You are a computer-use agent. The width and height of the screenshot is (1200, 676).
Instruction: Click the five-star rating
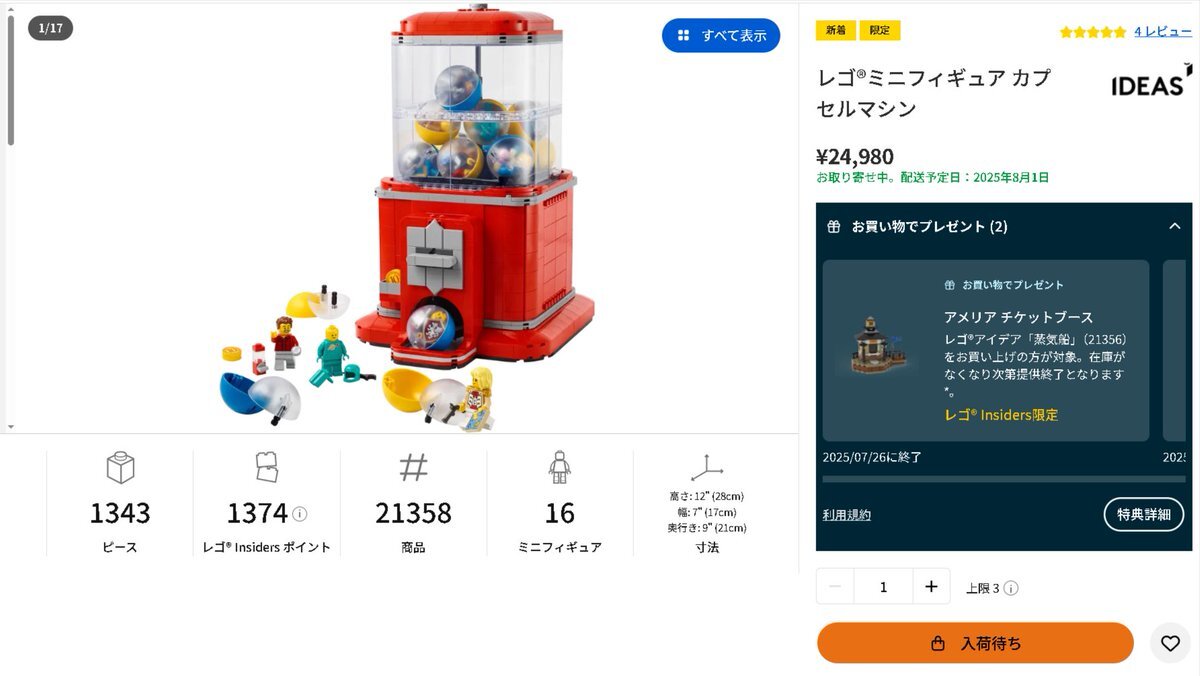pyautogui.click(x=1093, y=32)
